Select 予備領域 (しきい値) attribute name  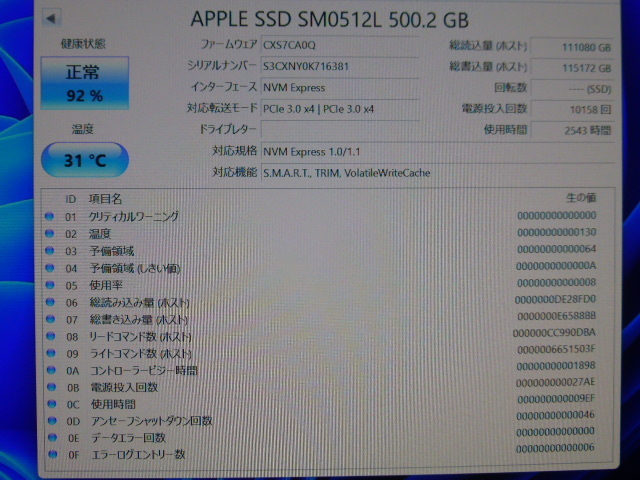click(x=135, y=269)
